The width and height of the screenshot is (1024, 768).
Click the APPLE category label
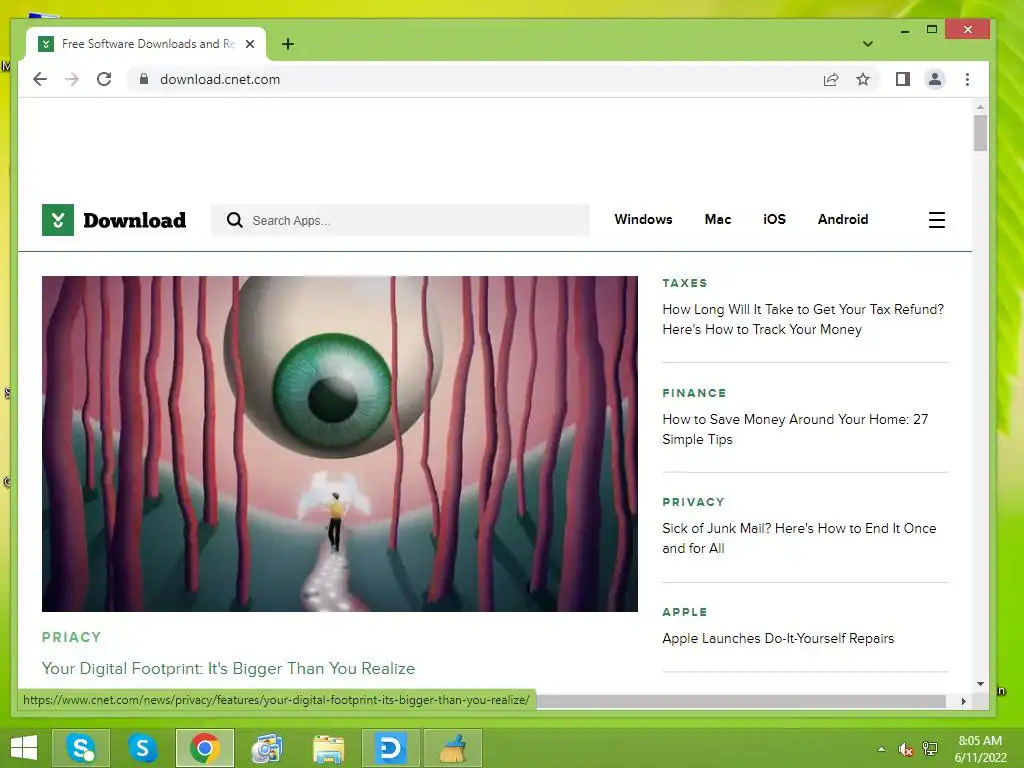684,612
